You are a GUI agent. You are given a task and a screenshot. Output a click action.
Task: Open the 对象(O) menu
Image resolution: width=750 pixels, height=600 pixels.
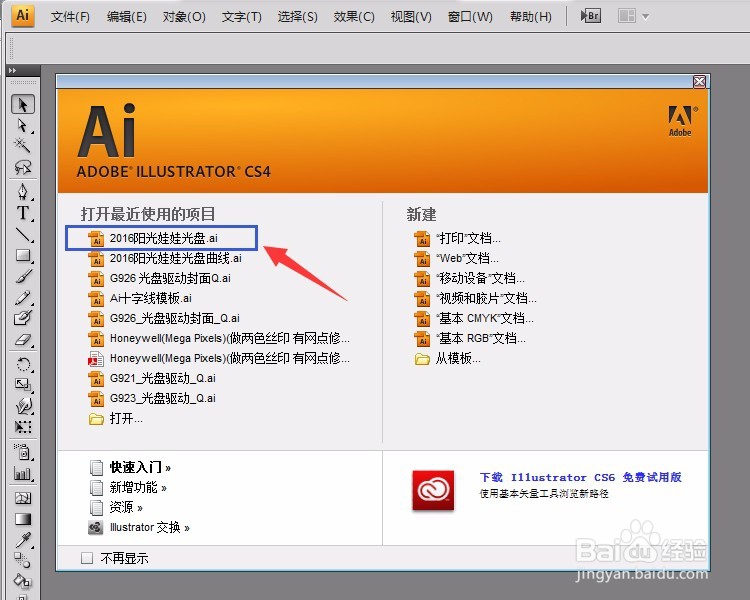[x=184, y=17]
